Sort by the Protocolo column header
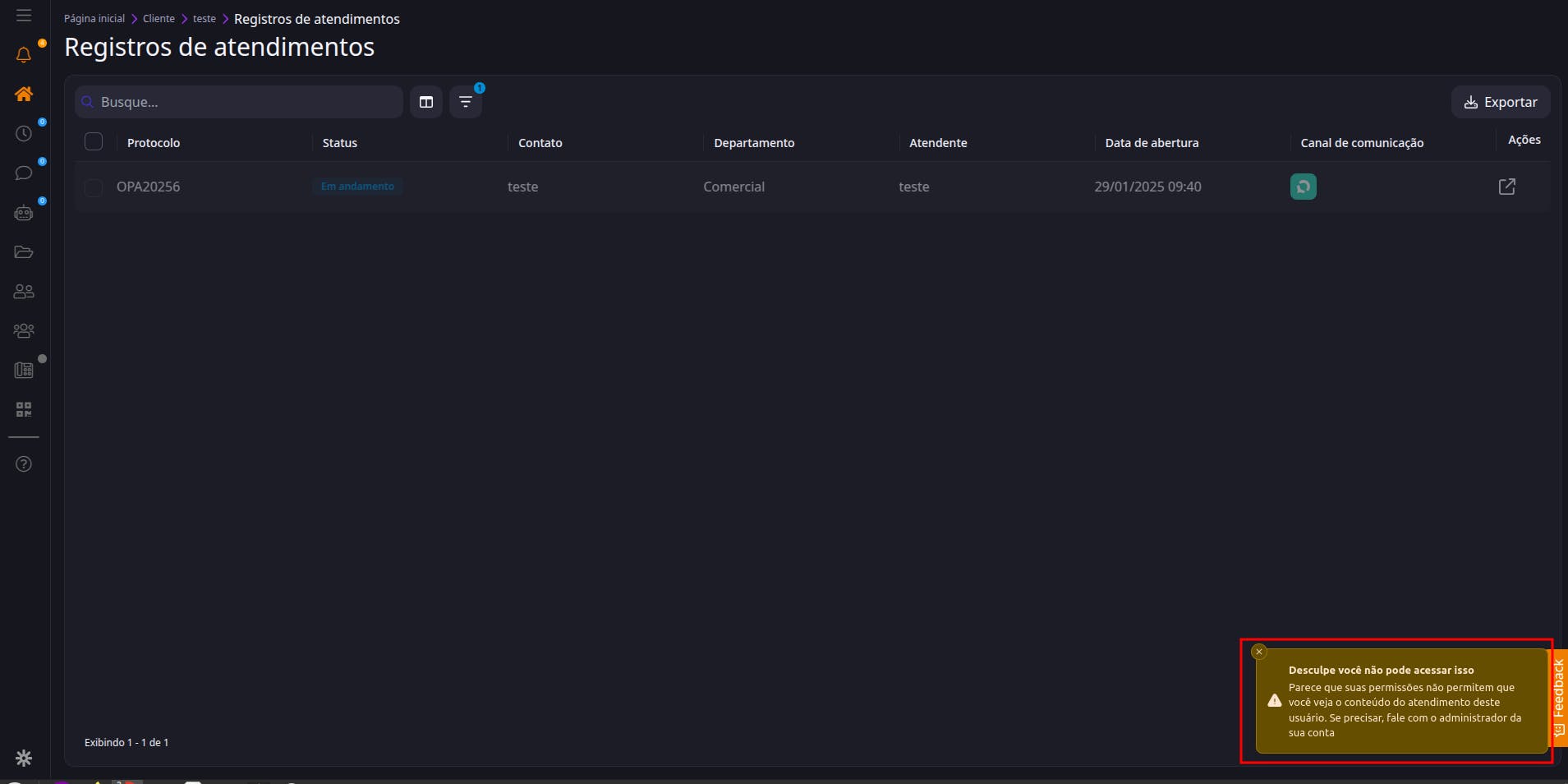Image resolution: width=1568 pixels, height=784 pixels. (x=154, y=143)
